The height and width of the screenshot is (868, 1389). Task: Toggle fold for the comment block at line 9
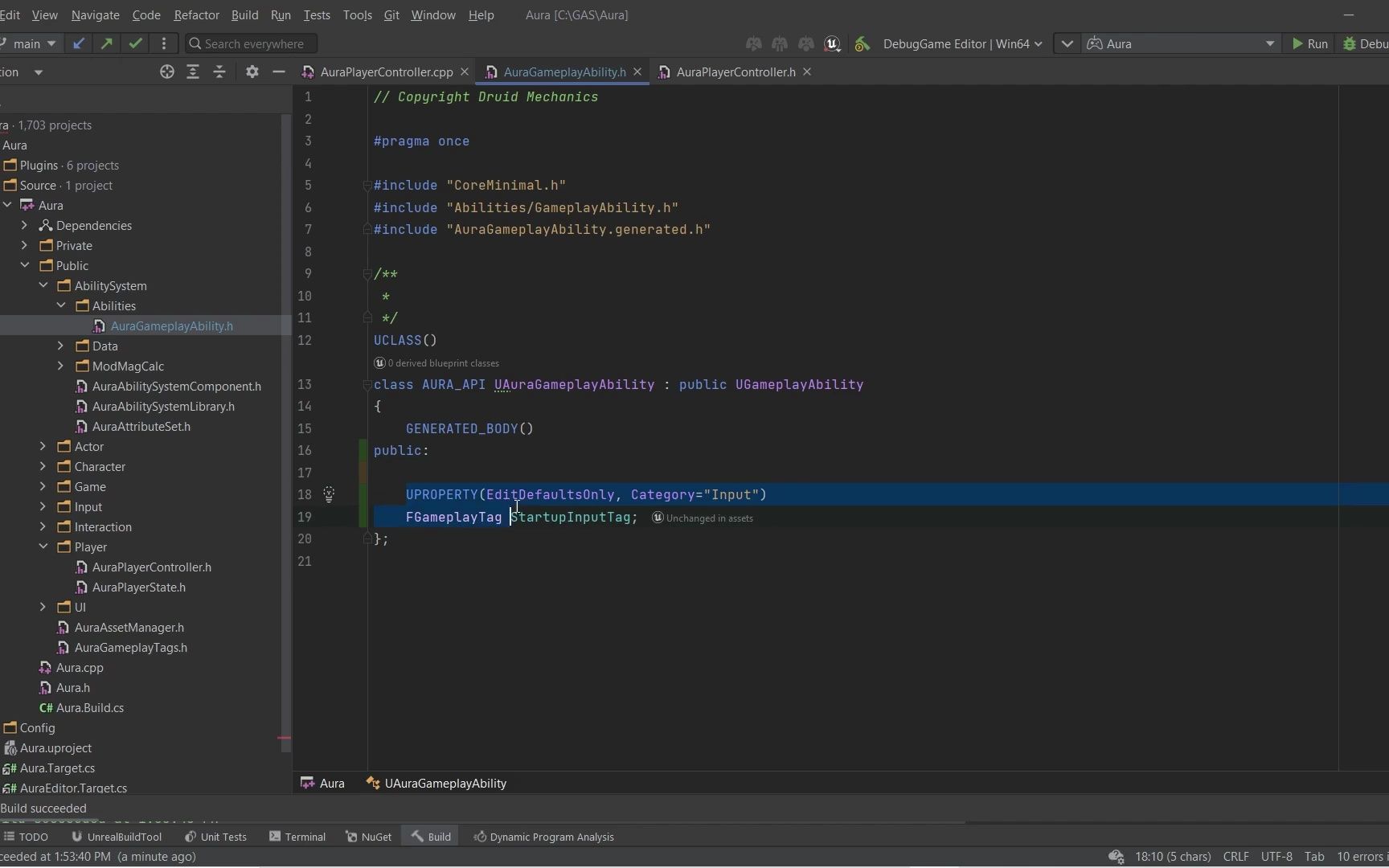coord(367,274)
